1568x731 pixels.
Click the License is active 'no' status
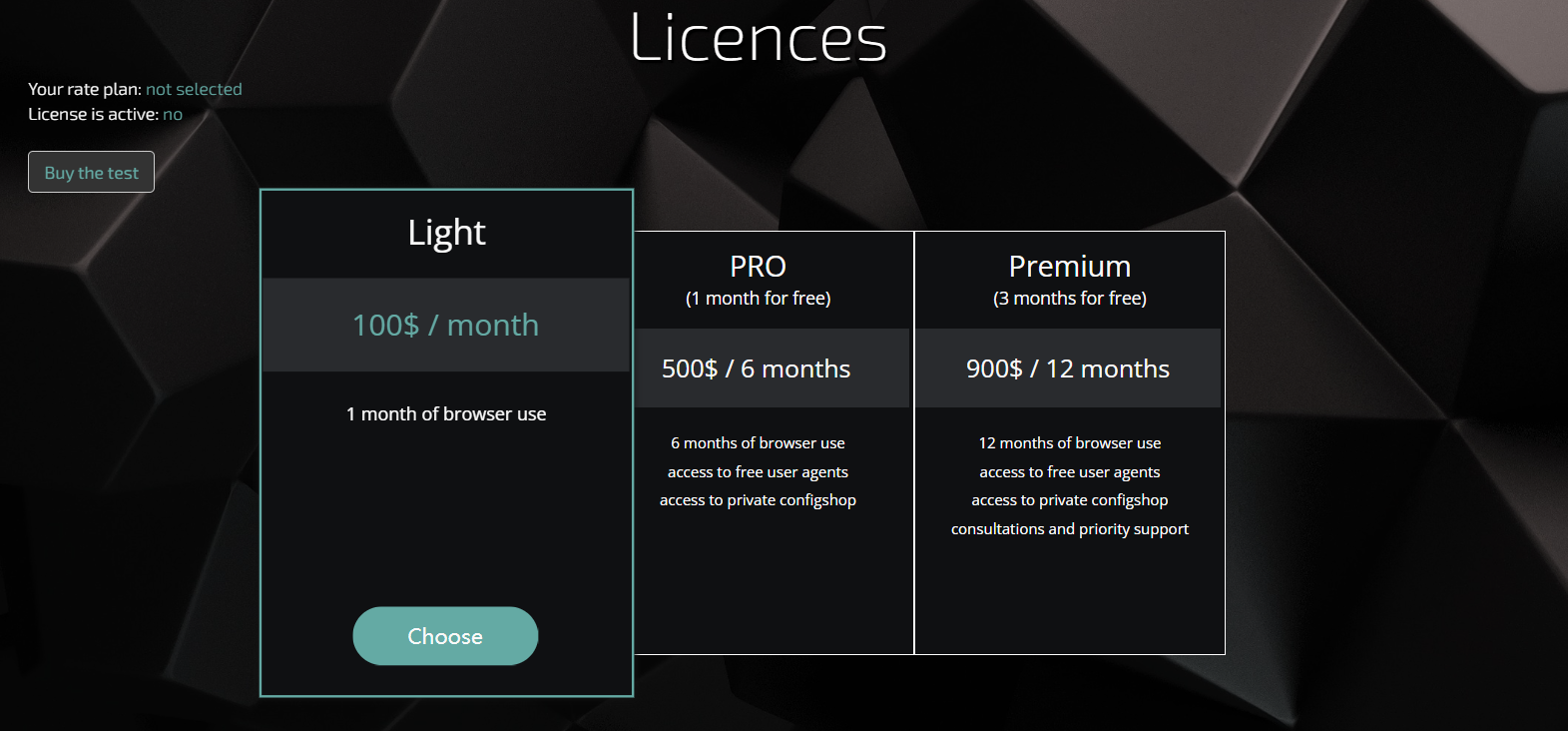coord(173,114)
